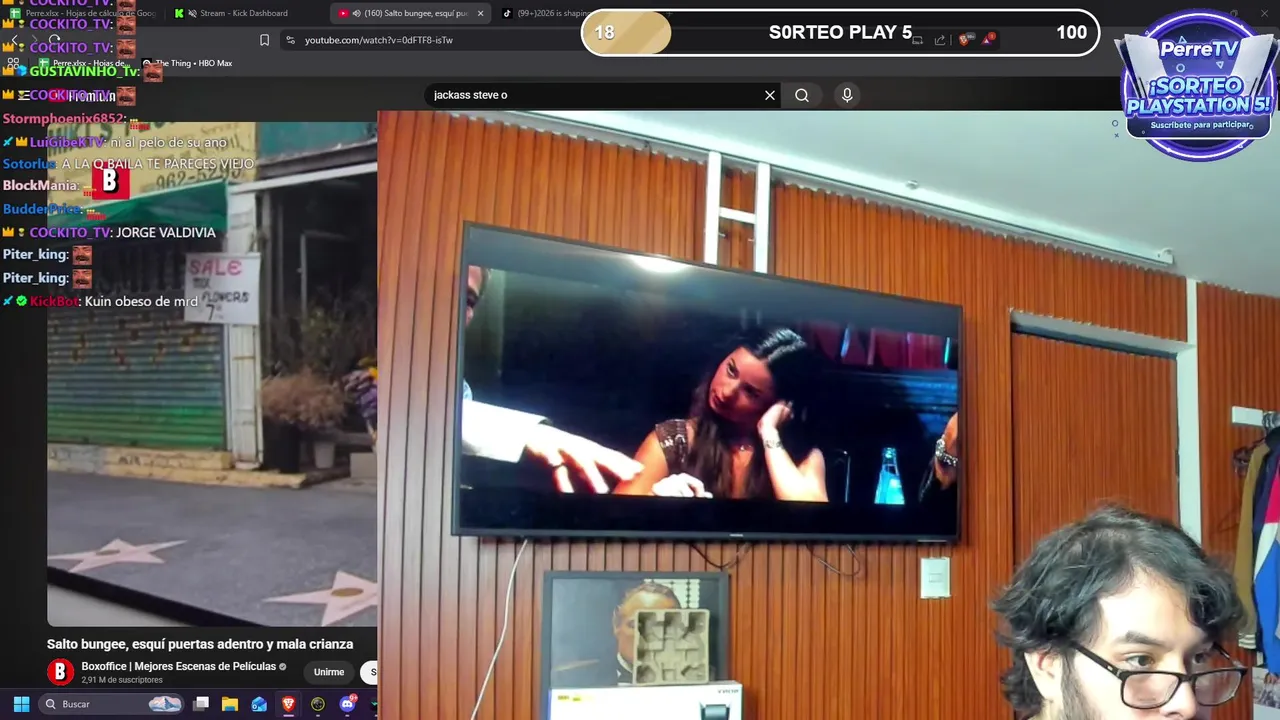This screenshot has width=1280, height=720.
Task: Close the Salto bungee YouTube tab
Action: point(480,13)
